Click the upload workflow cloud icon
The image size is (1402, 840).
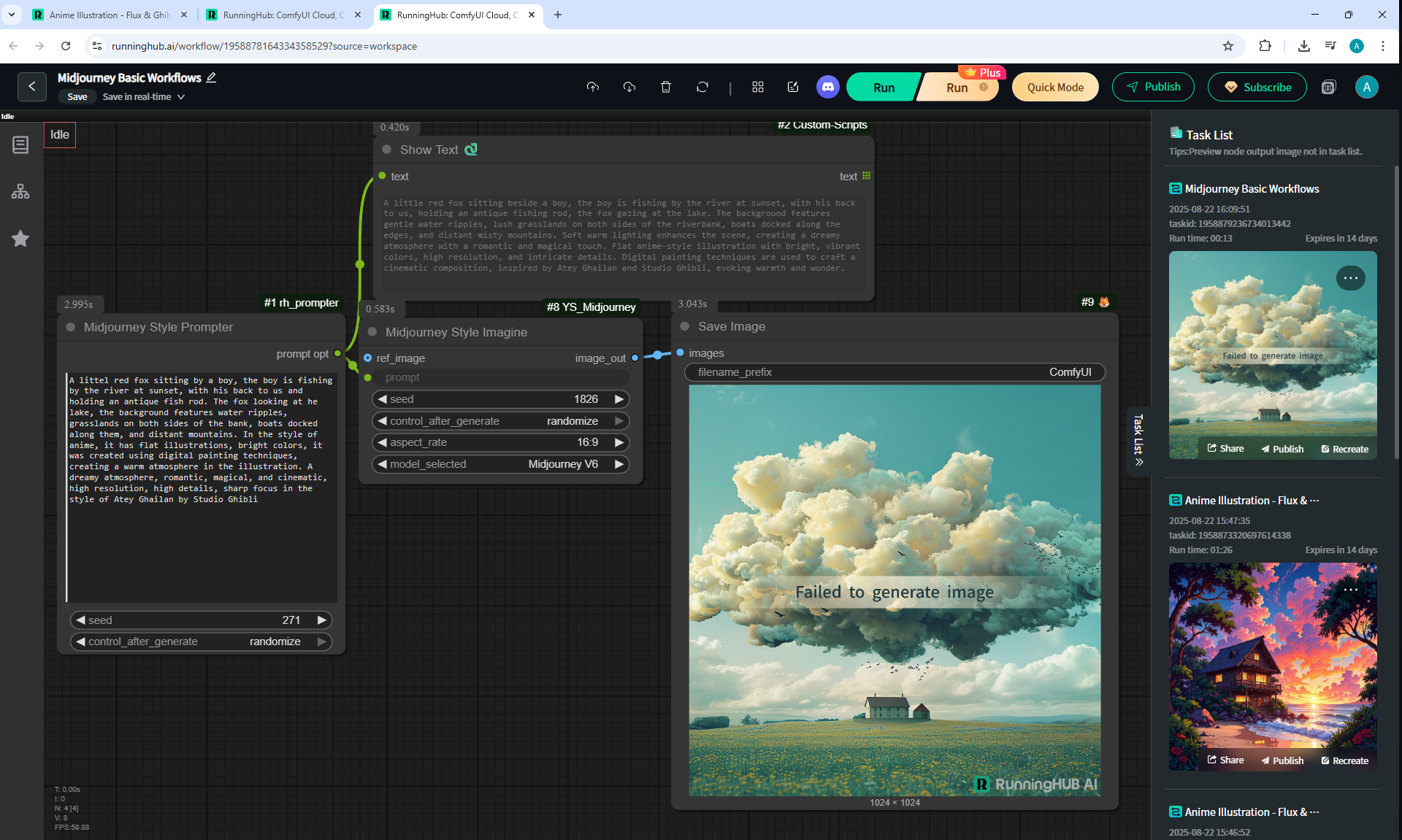pos(592,87)
